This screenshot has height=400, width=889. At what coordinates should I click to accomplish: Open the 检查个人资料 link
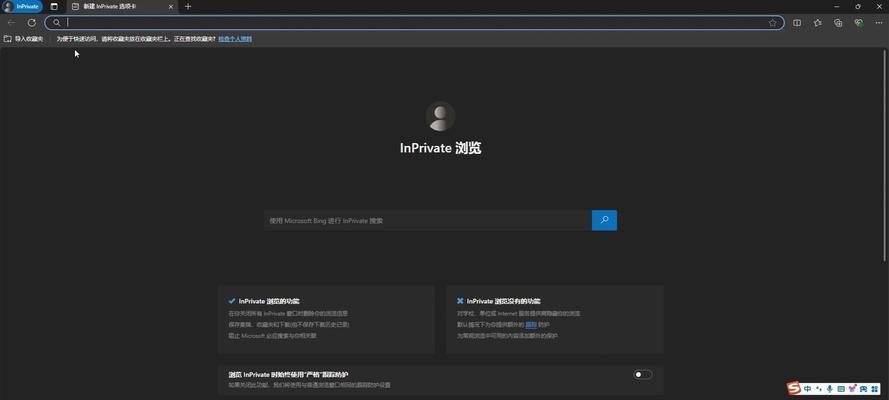click(x=235, y=39)
